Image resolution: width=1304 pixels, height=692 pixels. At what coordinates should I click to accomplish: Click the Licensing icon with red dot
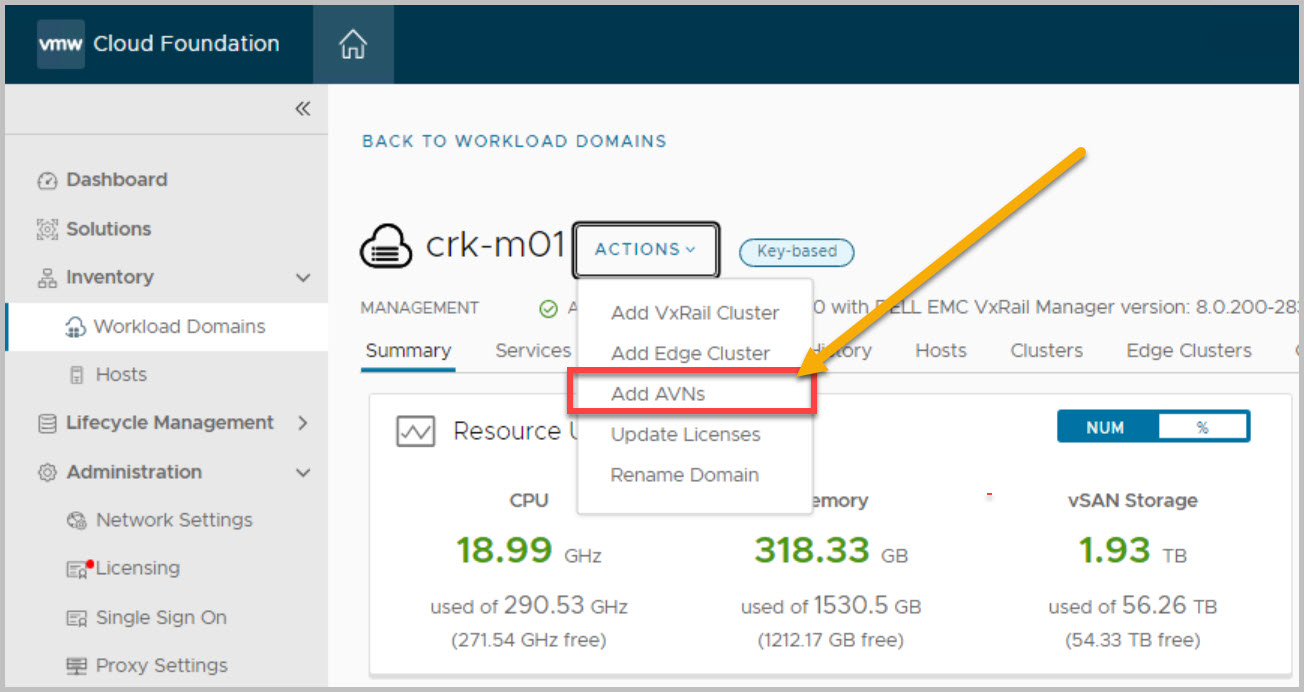(78, 569)
